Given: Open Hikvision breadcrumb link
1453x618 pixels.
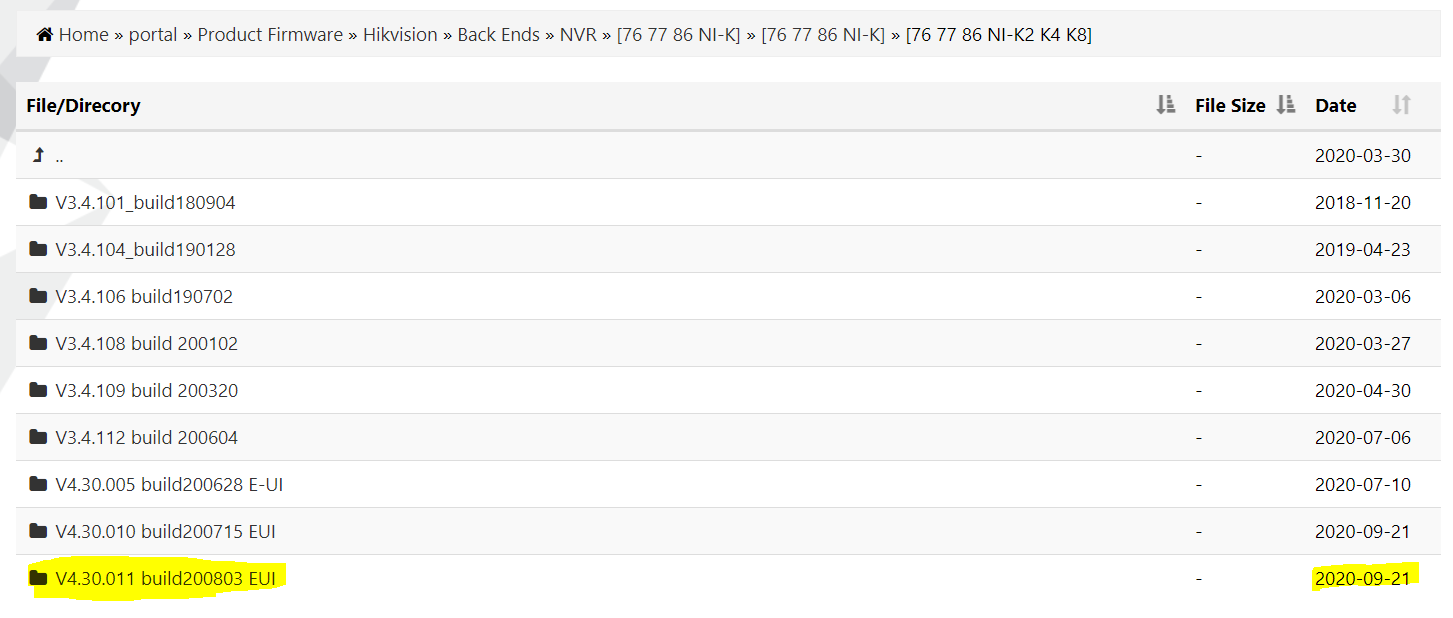Looking at the screenshot, I should [400, 35].
